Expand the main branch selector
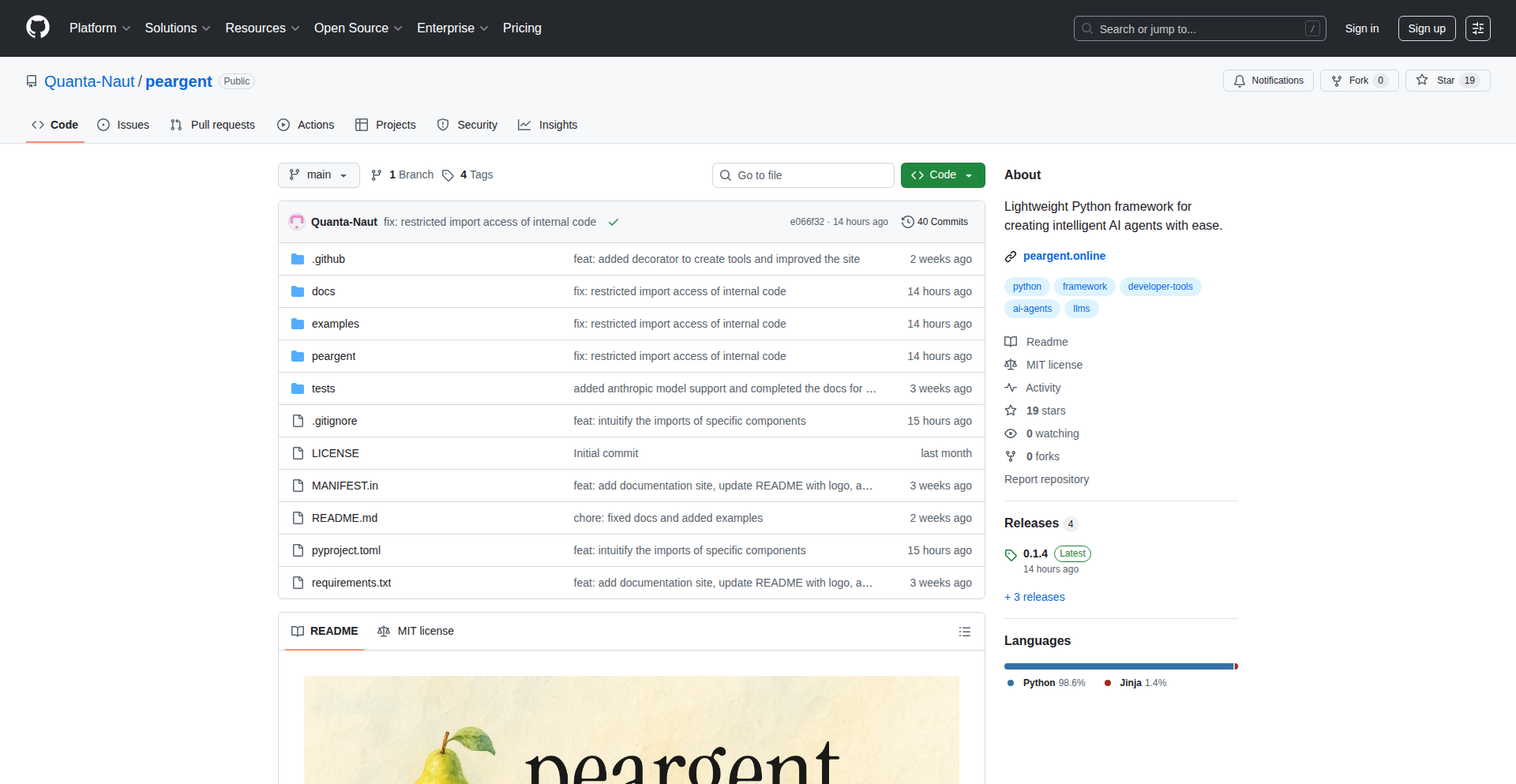The image size is (1516, 784). coord(318,174)
